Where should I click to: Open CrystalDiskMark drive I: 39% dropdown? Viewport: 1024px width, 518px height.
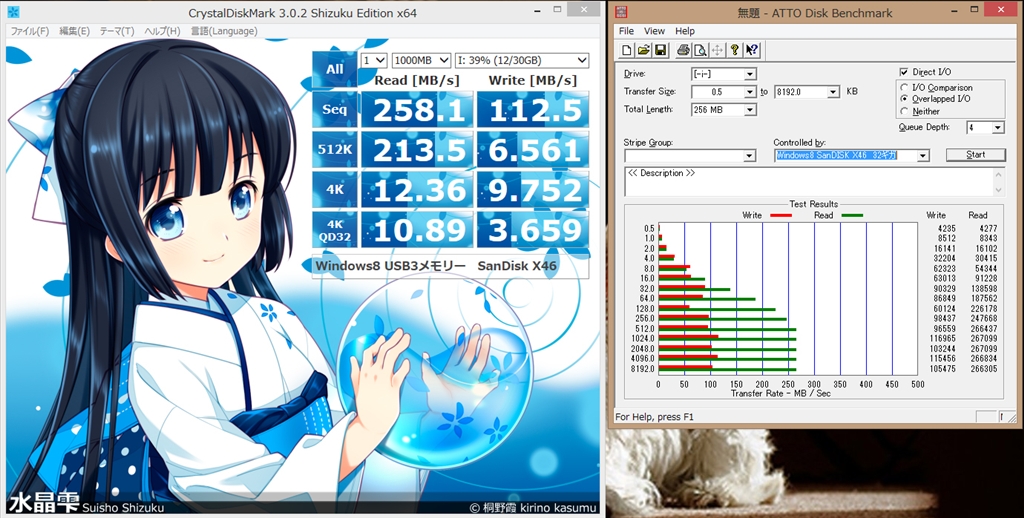522,60
